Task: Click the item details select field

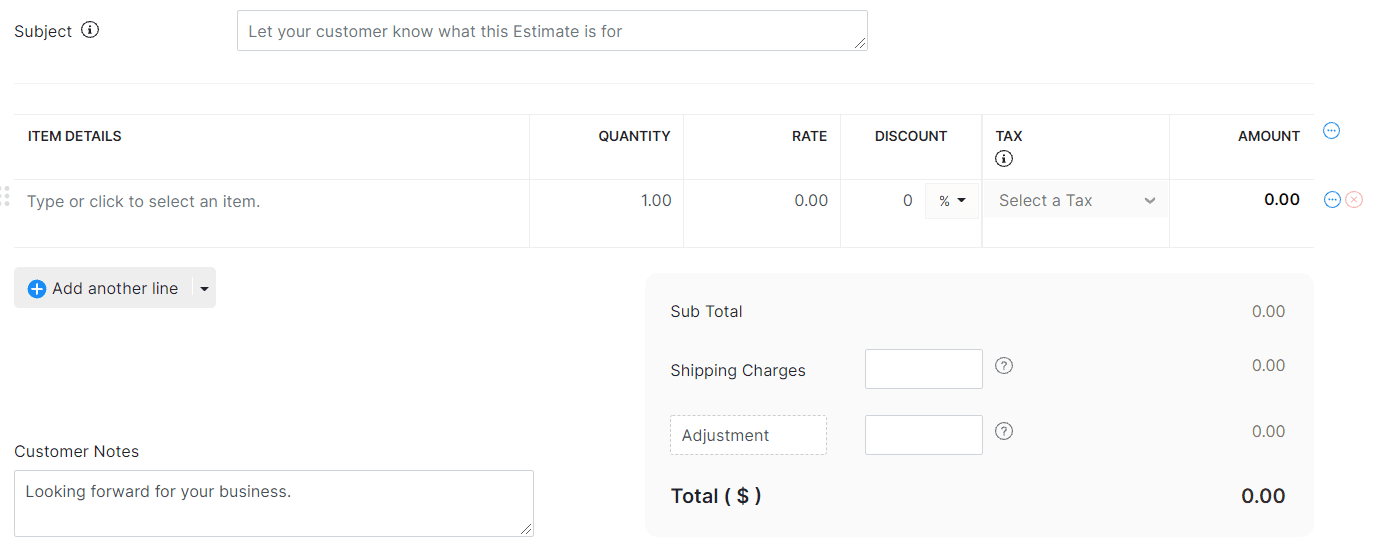Action: click(272, 202)
